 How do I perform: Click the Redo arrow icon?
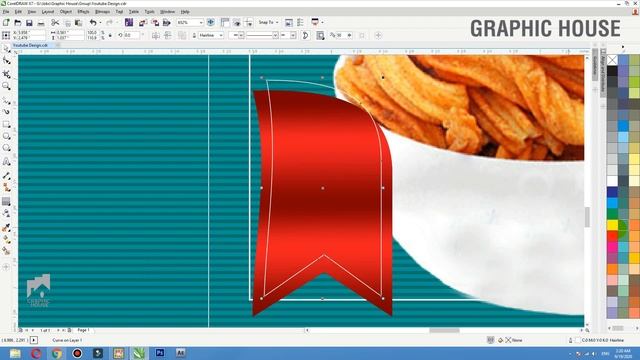point(109,23)
